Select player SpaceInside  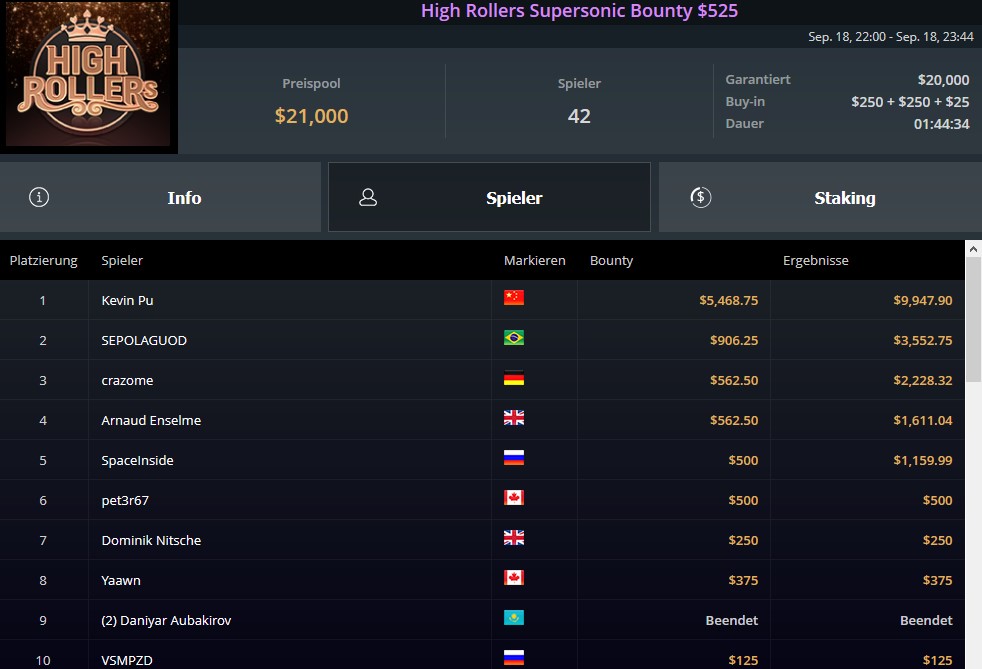[x=137, y=460]
